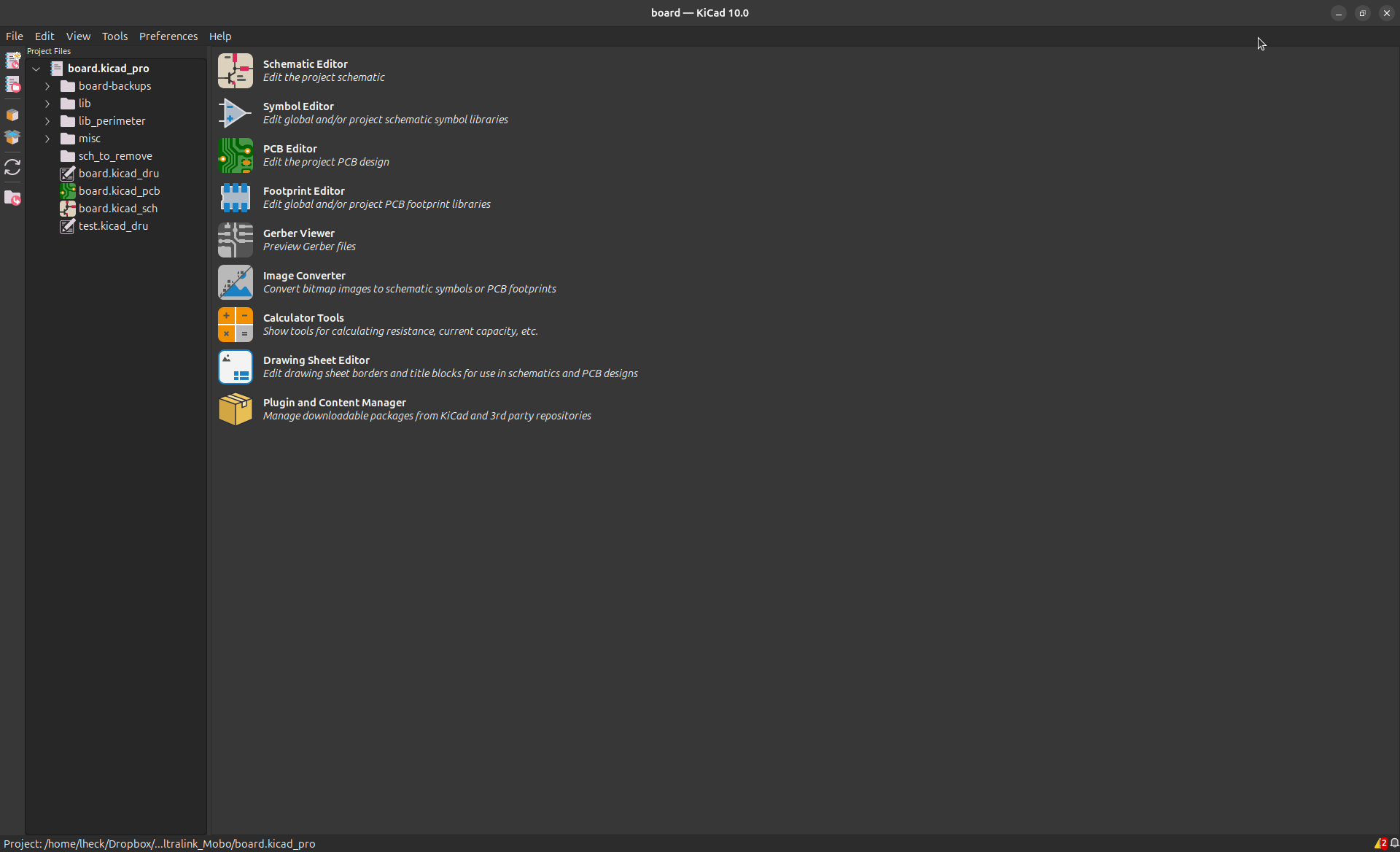The image size is (1400, 852).
Task: Open the Tools menu
Action: click(114, 36)
